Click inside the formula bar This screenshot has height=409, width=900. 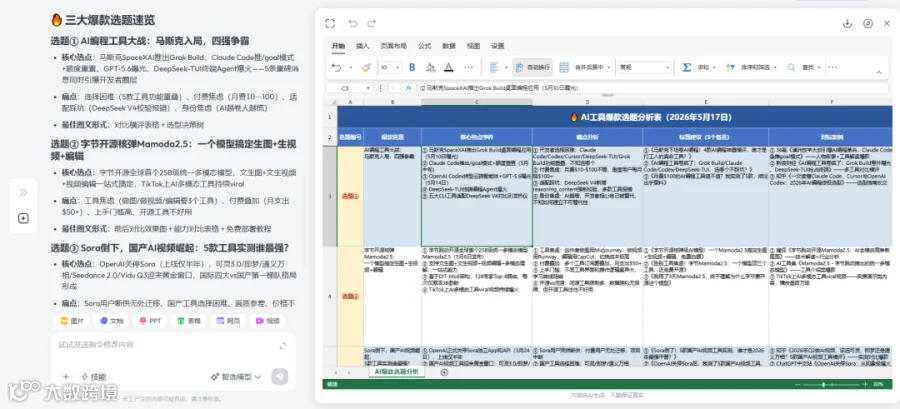pyautogui.click(x=651, y=88)
